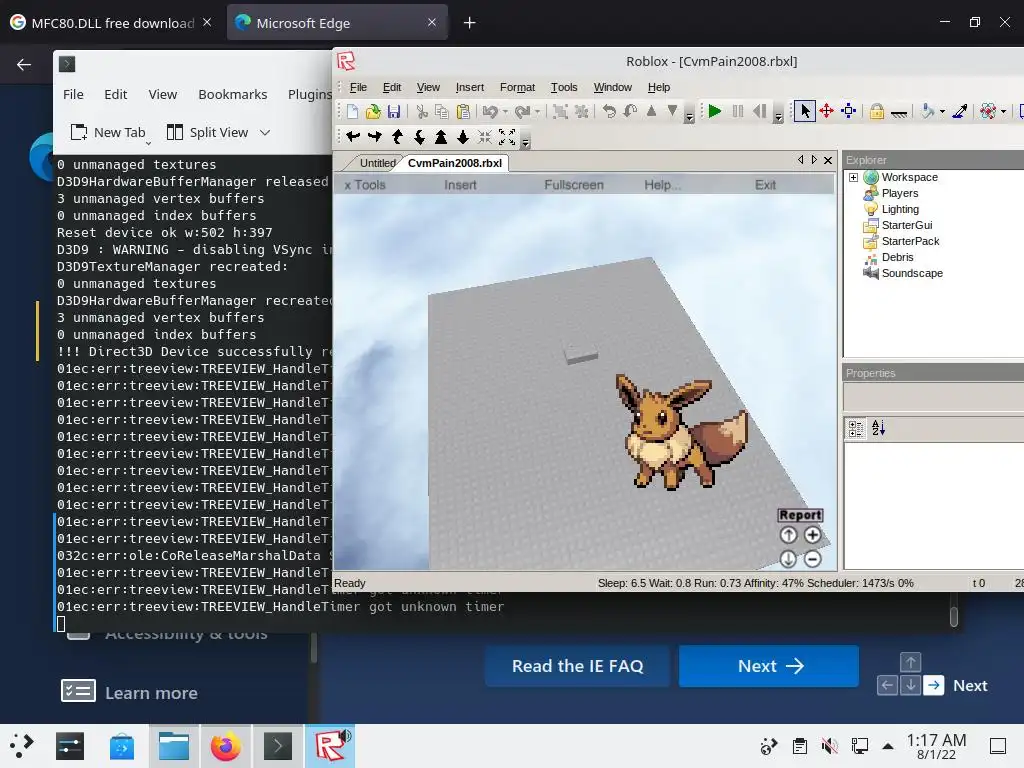Open run toolbar options dropdown after rewind

(x=778, y=117)
